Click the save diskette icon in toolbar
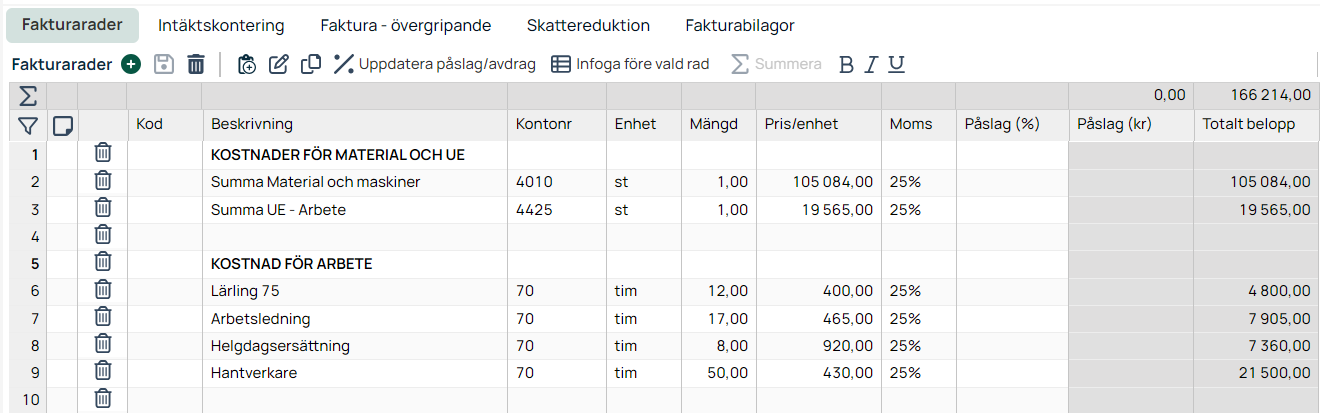 coord(164,64)
